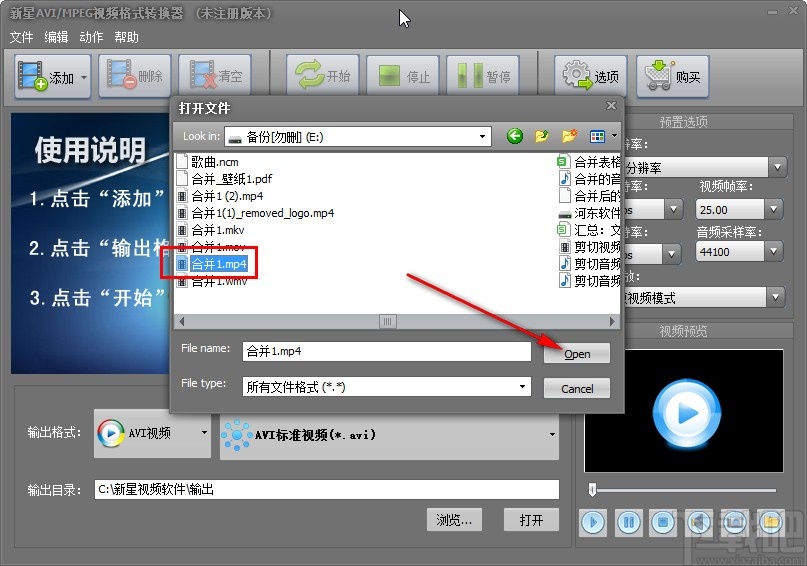Click file icon next to 歌曲.ncm
The image size is (807, 566).
(x=182, y=162)
